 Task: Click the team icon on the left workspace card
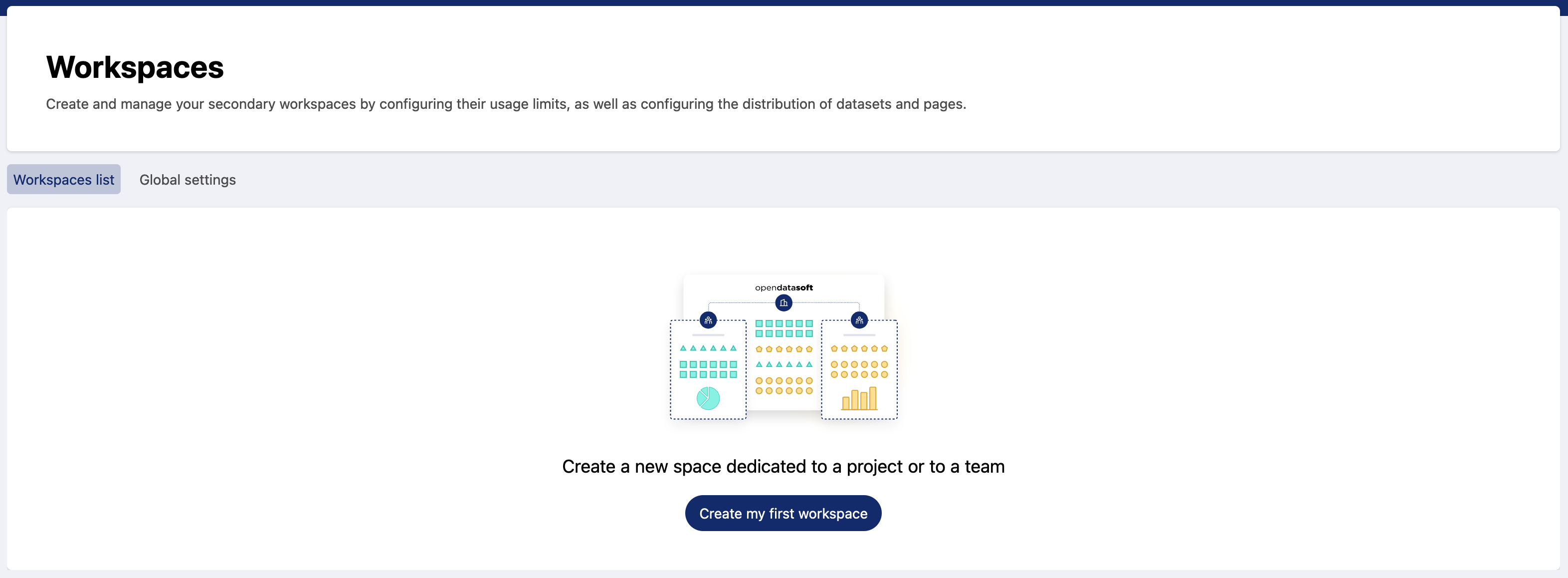point(708,320)
